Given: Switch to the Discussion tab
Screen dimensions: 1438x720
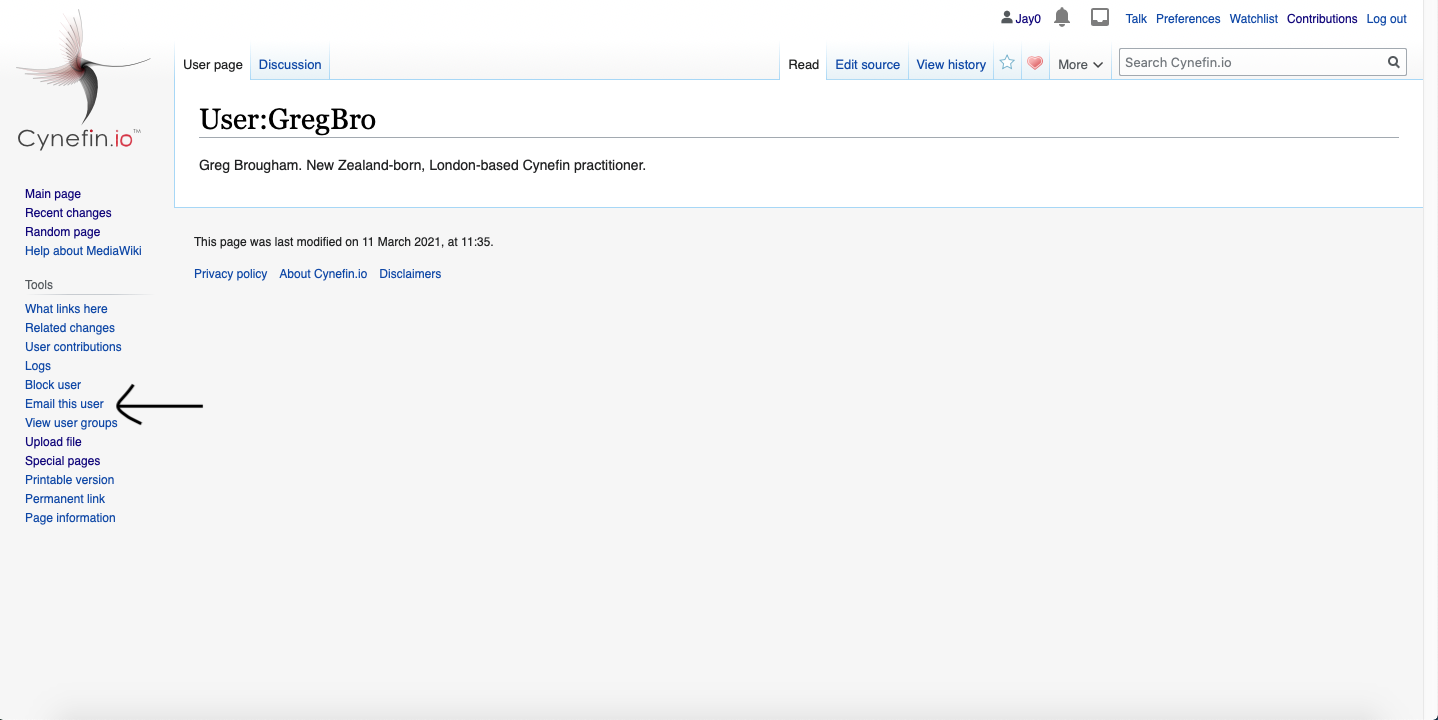Looking at the screenshot, I should [x=290, y=64].
